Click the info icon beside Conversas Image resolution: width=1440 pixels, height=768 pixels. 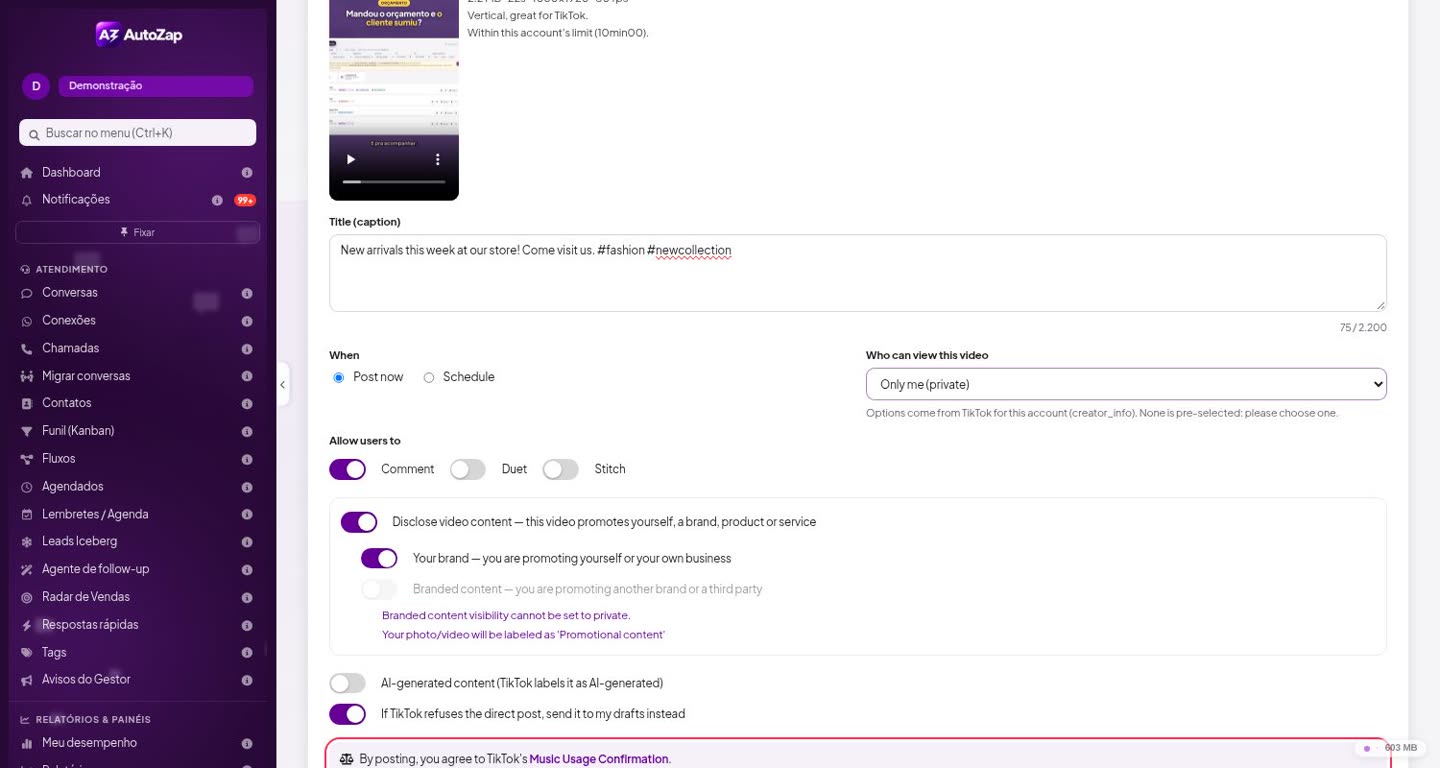(x=247, y=294)
